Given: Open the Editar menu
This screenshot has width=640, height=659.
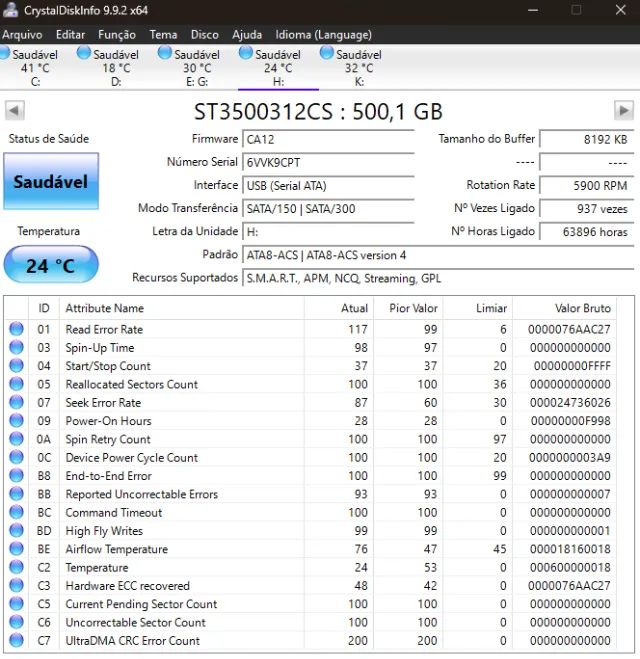Looking at the screenshot, I should point(70,34).
